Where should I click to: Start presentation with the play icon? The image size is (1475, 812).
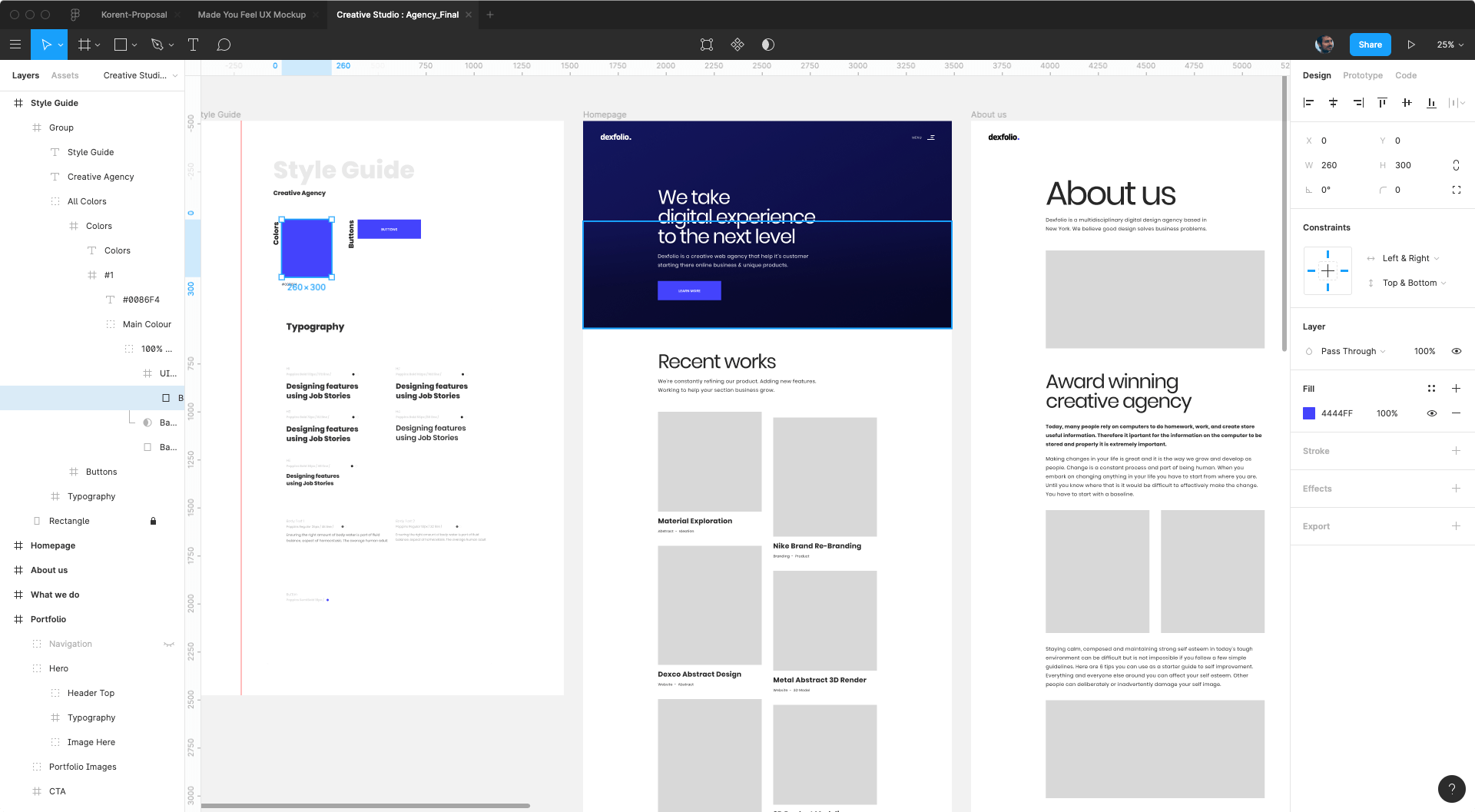(1411, 45)
